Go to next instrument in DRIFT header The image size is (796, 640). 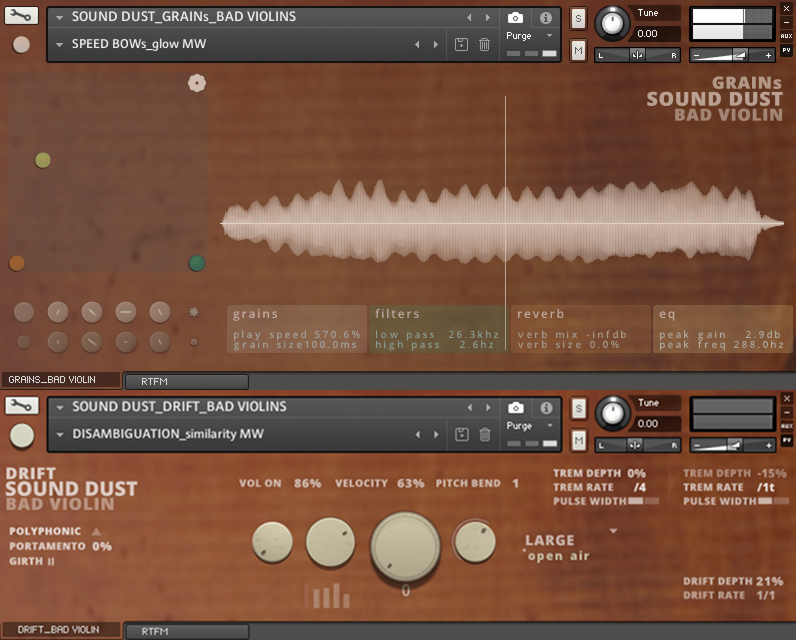click(488, 407)
